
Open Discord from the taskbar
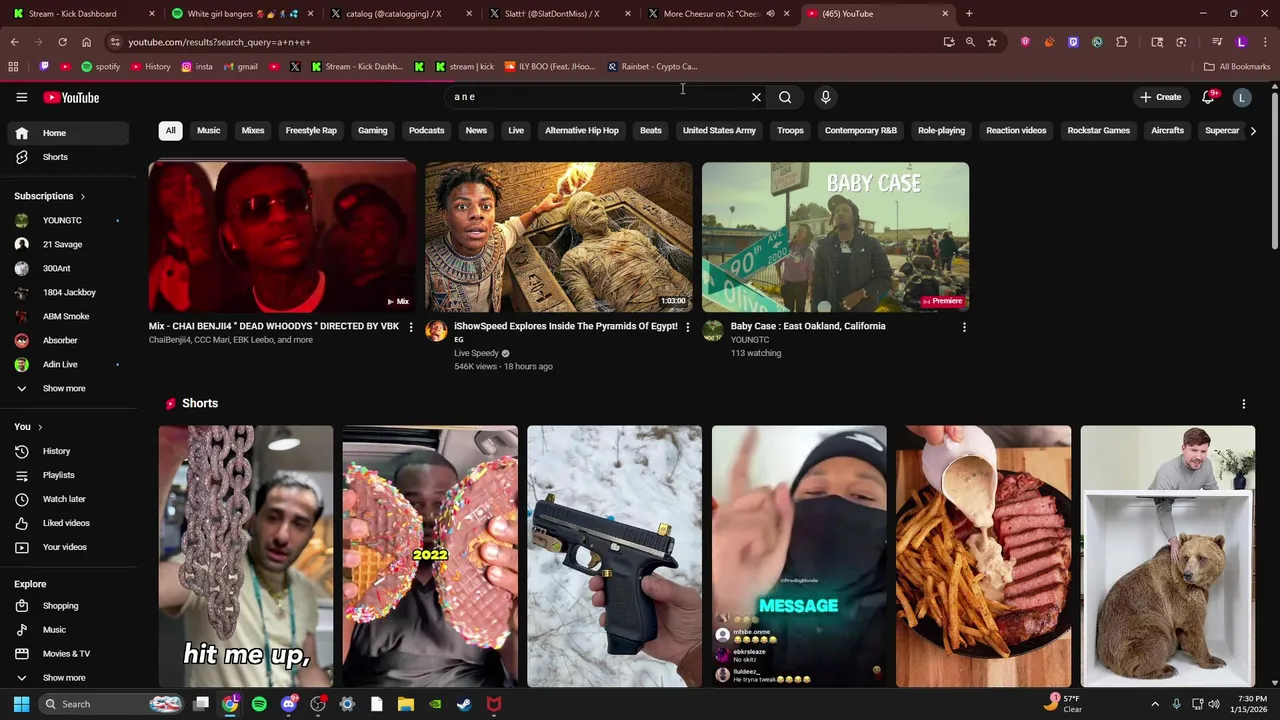[x=289, y=704]
